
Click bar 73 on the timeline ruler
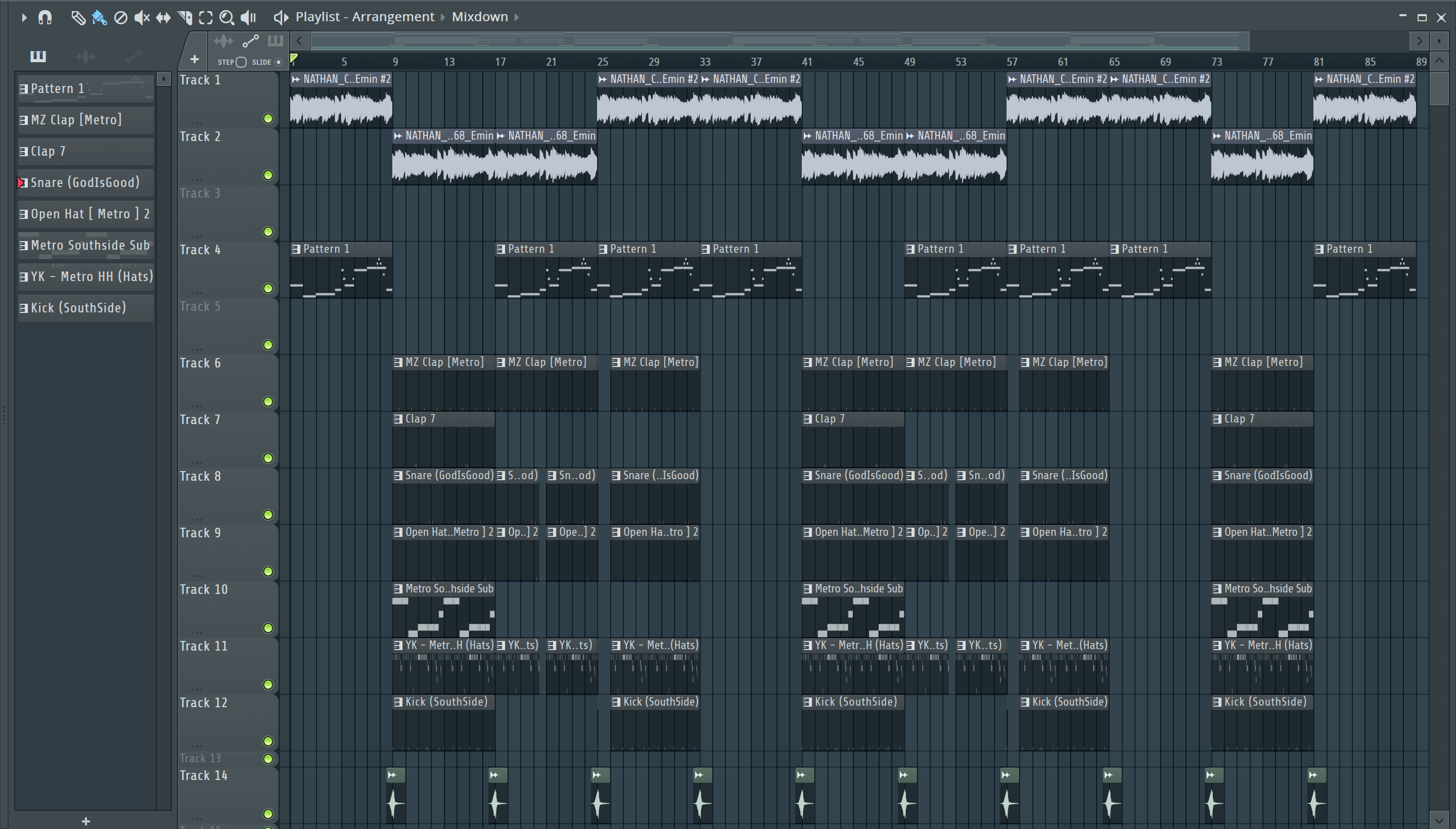coord(1216,62)
